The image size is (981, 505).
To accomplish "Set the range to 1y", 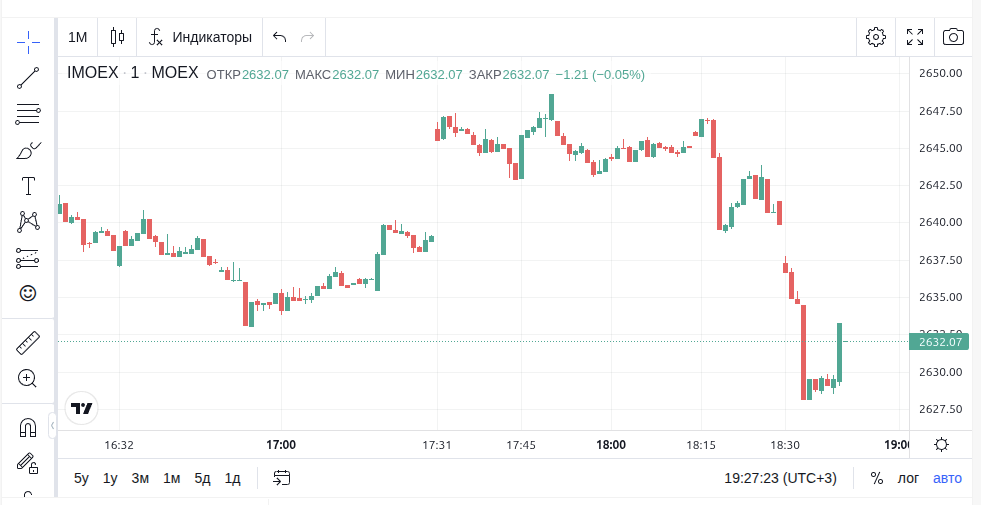I will click(110, 478).
